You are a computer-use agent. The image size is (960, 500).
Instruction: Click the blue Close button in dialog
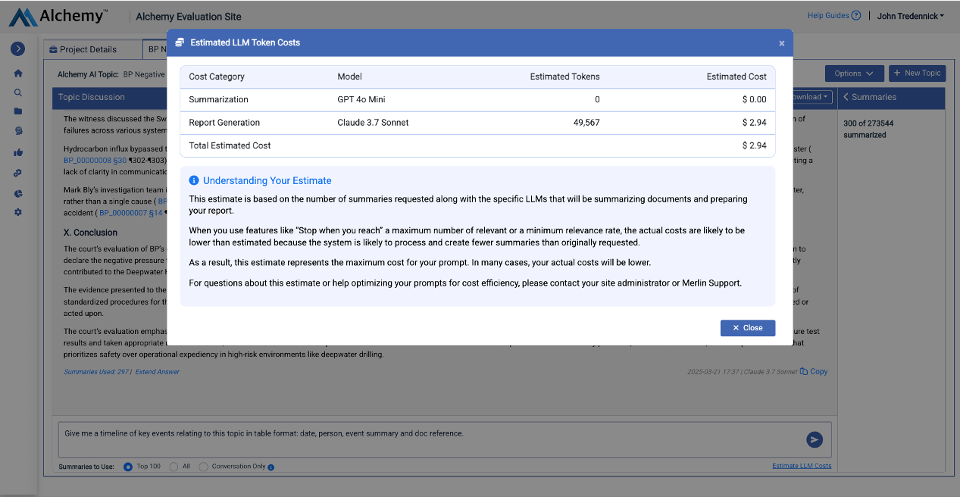(747, 328)
